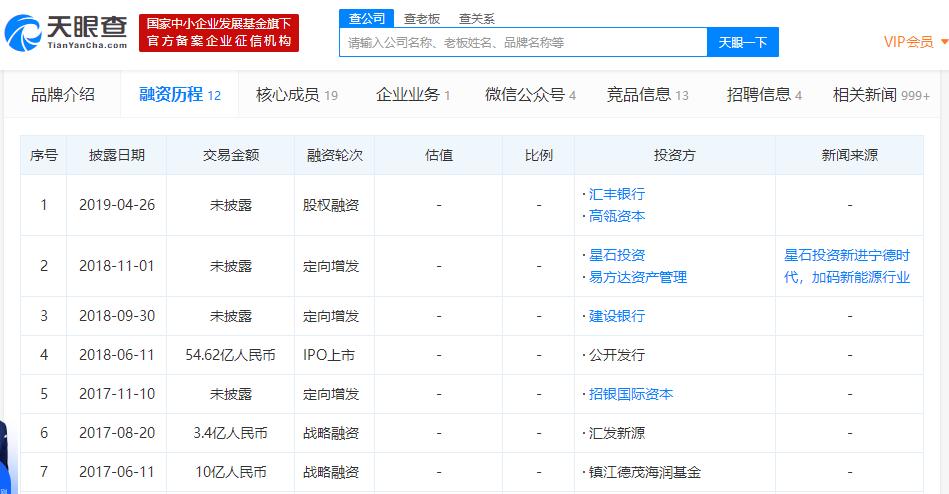
Task: Click the 公开发行 investor text
Action: [x=617, y=355]
